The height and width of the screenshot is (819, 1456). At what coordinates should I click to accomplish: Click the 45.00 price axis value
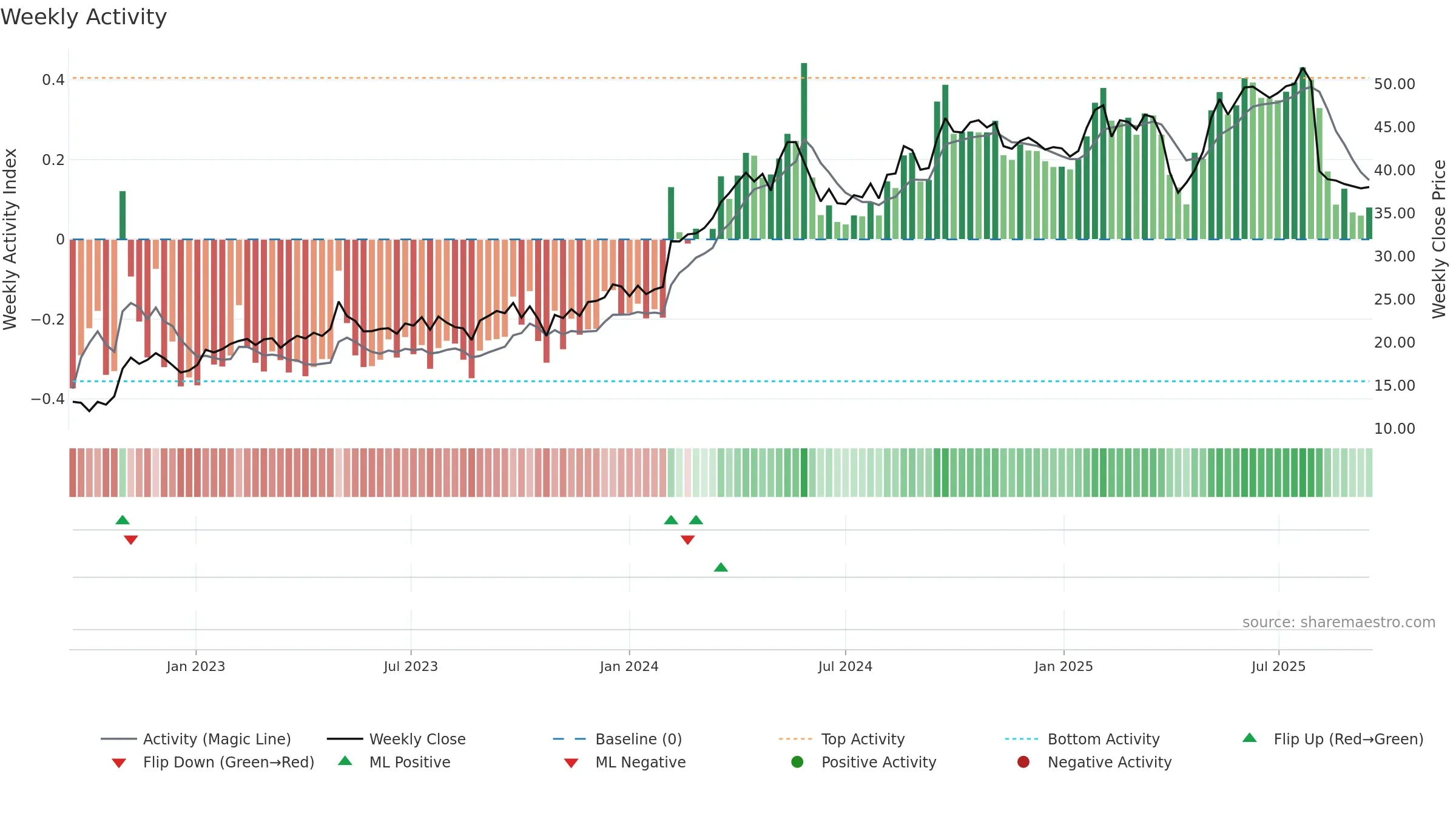click(x=1395, y=127)
